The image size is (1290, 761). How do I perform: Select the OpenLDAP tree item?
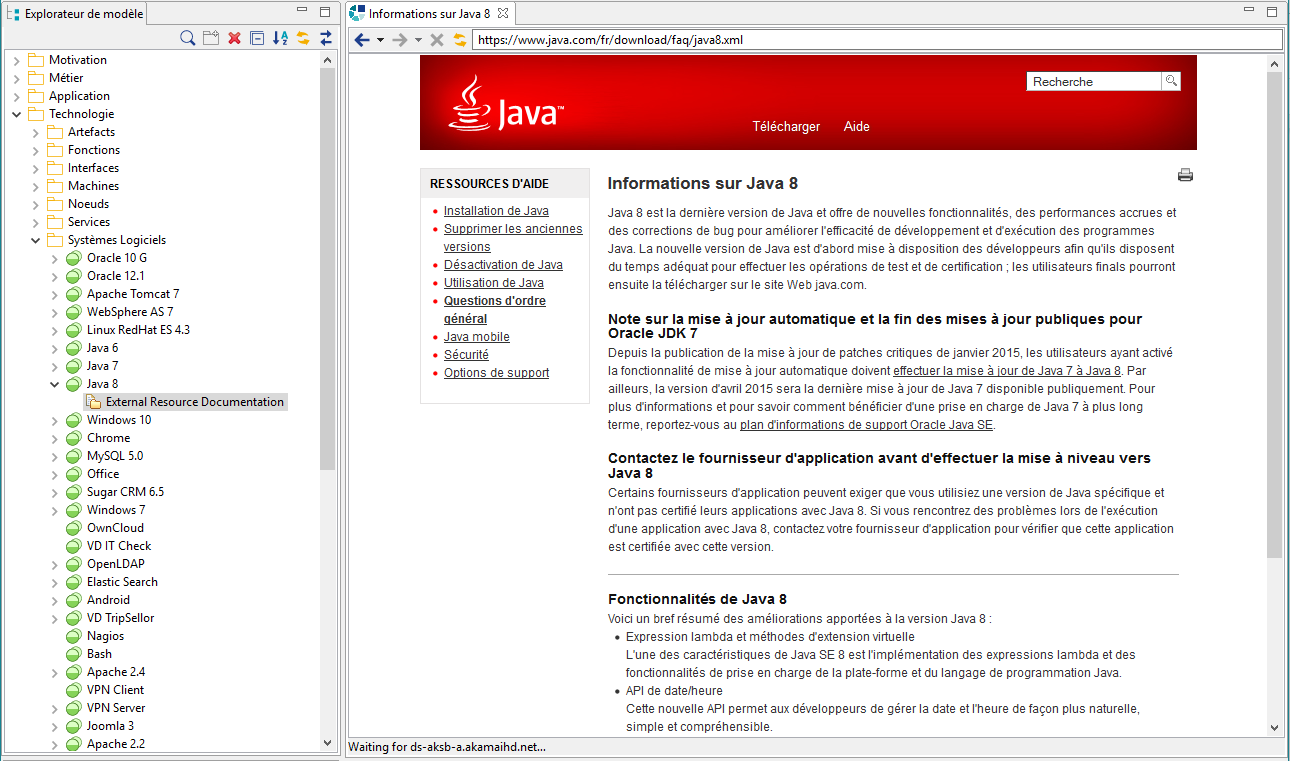click(116, 564)
